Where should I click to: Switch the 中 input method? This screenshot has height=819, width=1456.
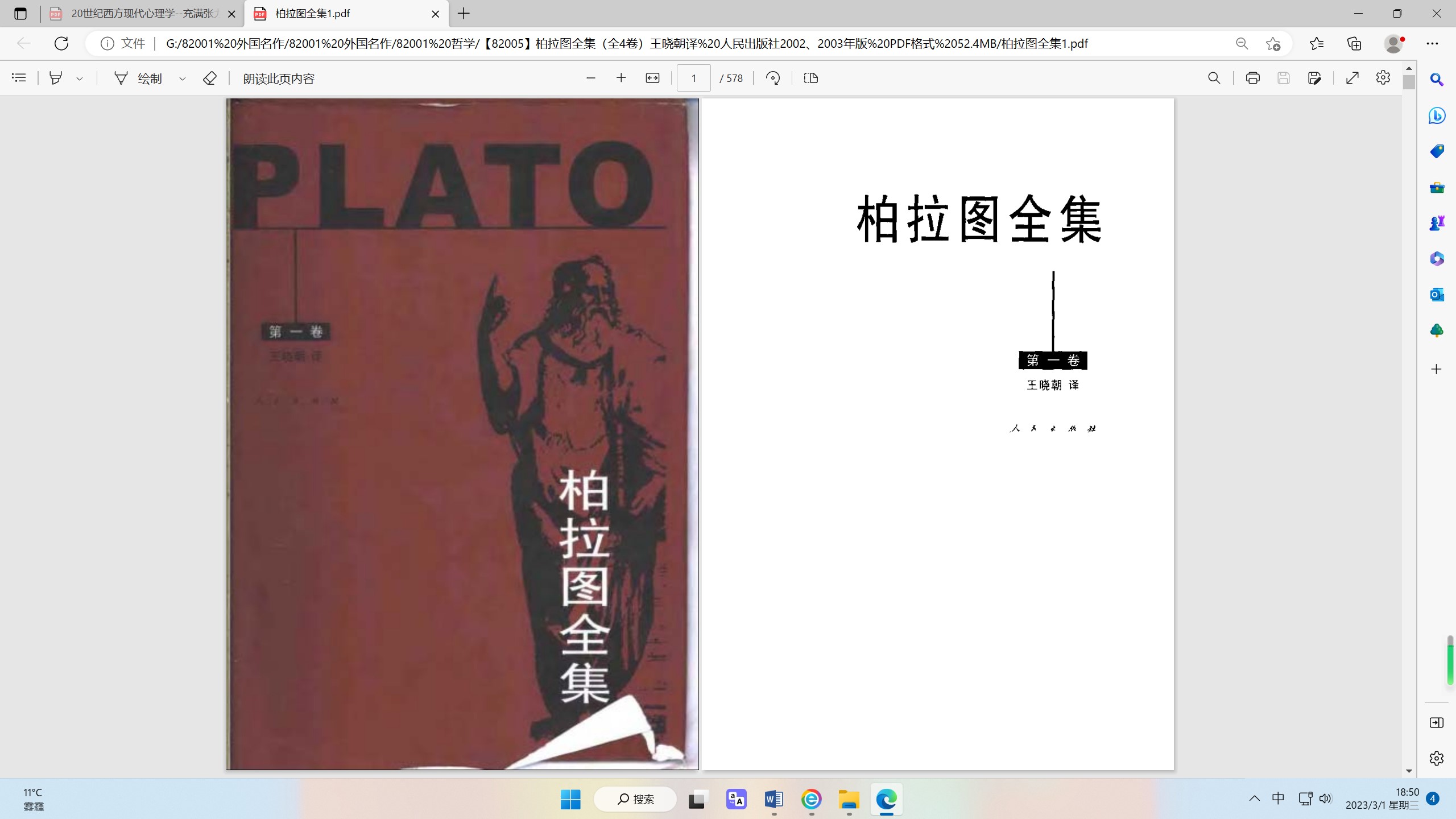click(x=1279, y=799)
